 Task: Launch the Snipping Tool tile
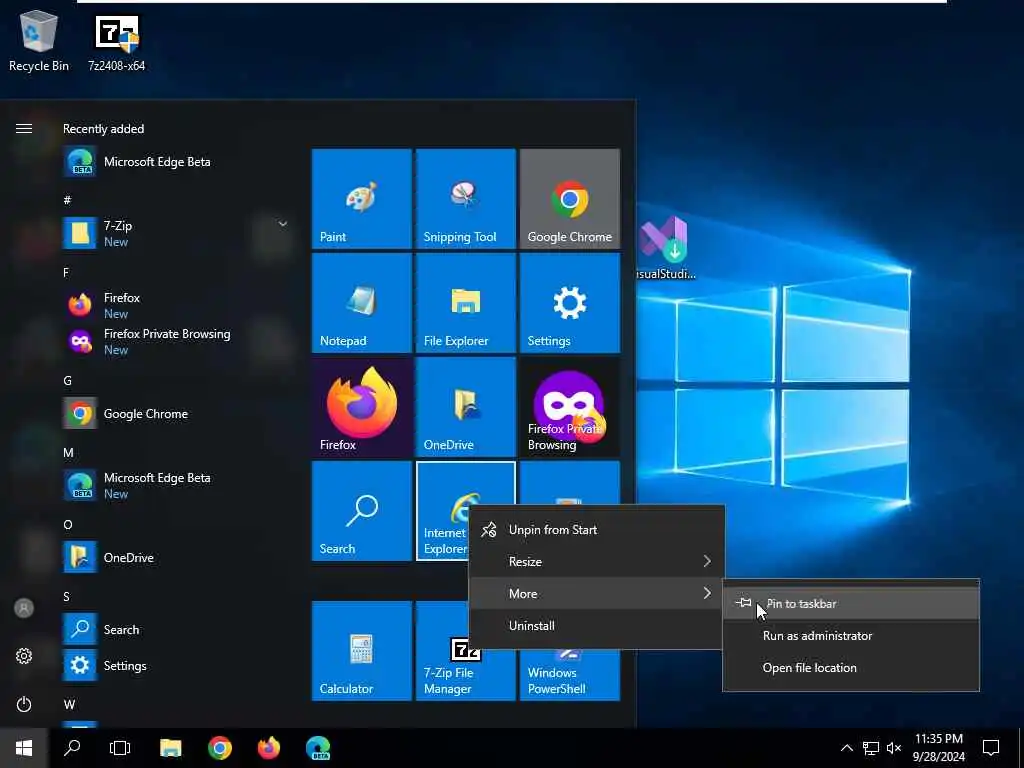466,199
